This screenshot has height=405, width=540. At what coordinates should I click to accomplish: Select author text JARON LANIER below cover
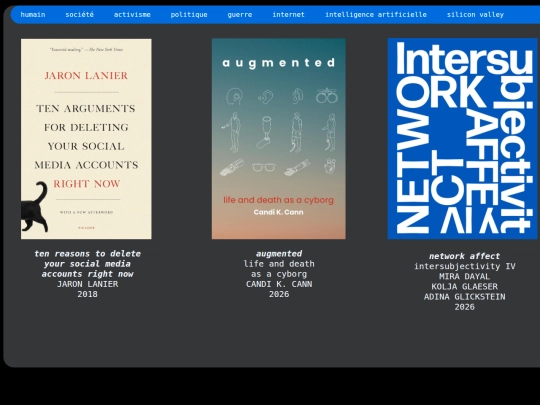[87, 284]
